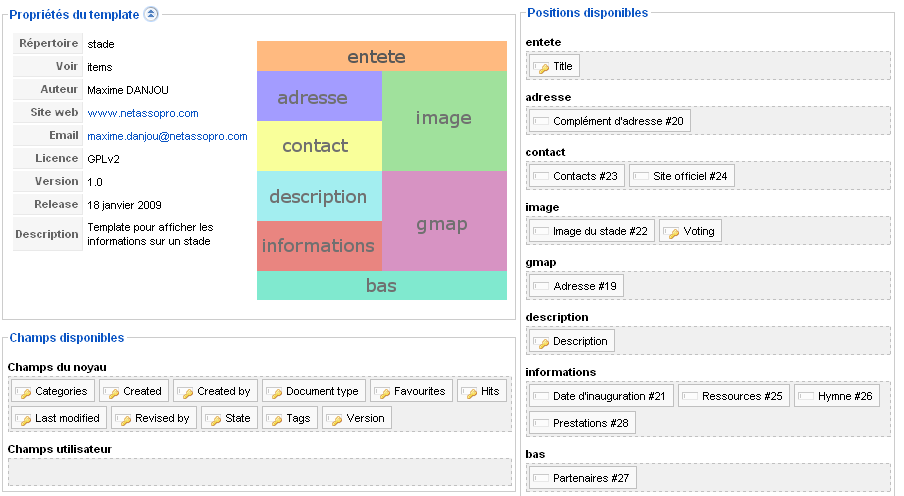Click the adresse block in template preview
The image size is (904, 496).
tap(319, 96)
